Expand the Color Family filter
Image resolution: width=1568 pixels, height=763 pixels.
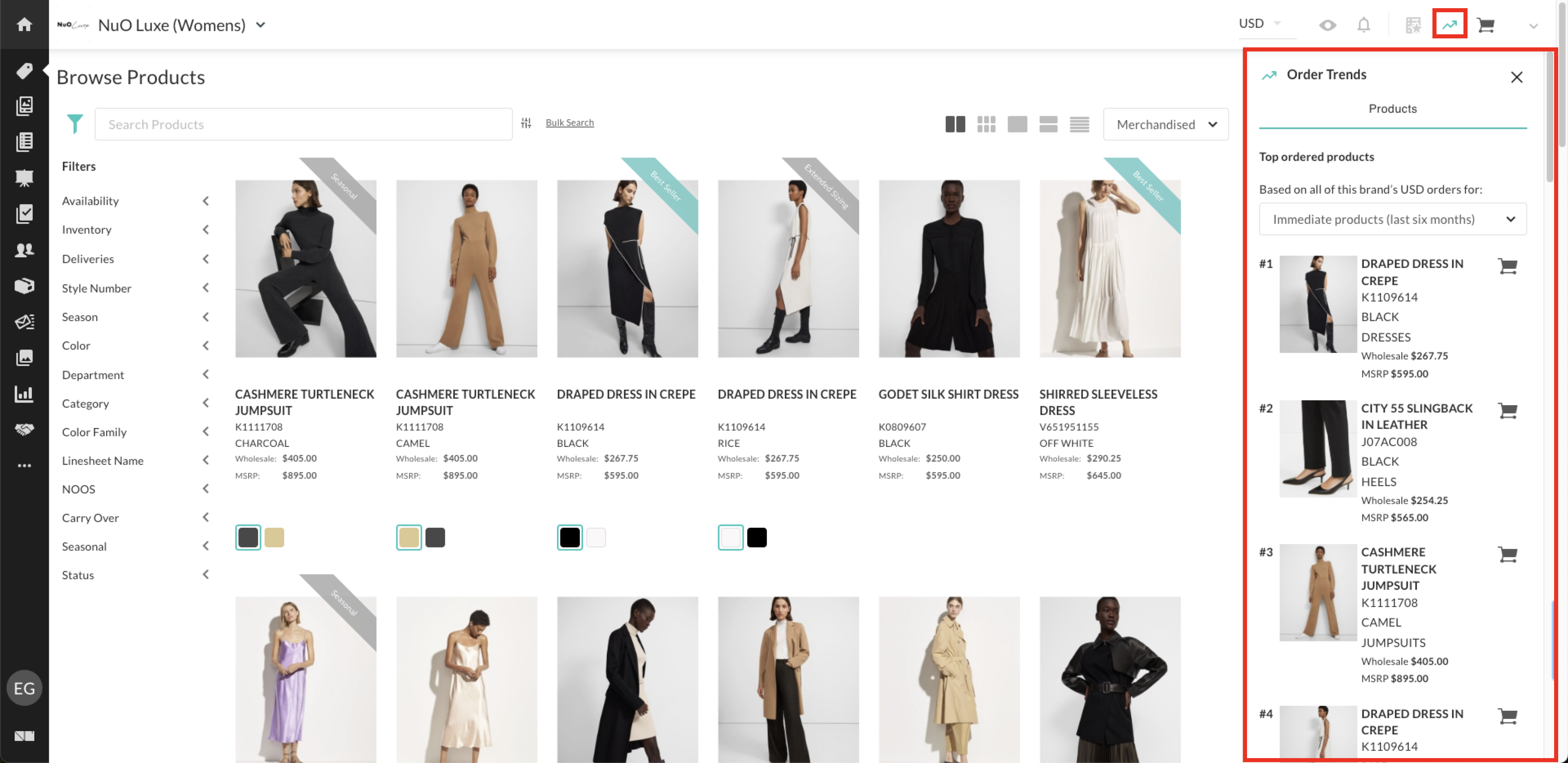coord(135,432)
